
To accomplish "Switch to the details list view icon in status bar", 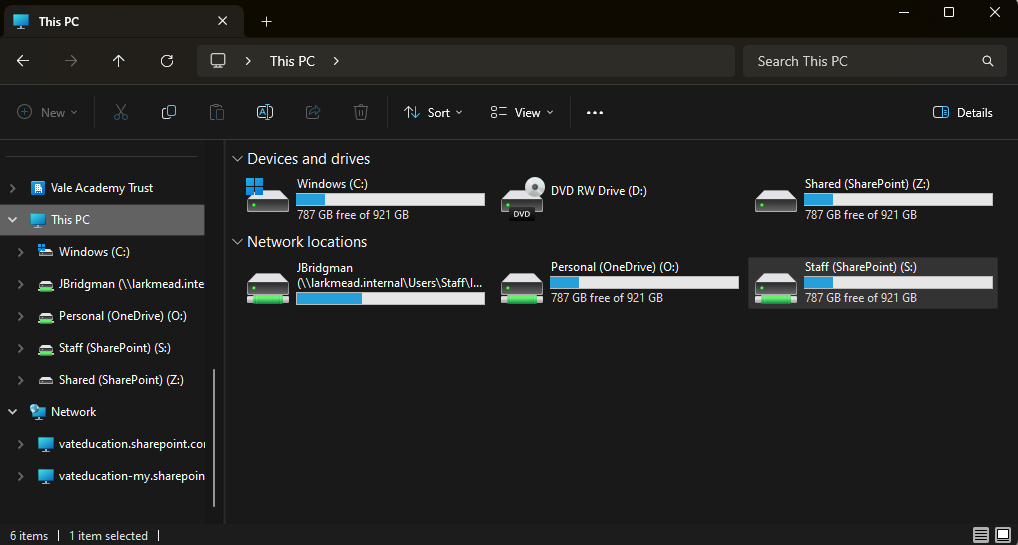I will click(x=981, y=535).
